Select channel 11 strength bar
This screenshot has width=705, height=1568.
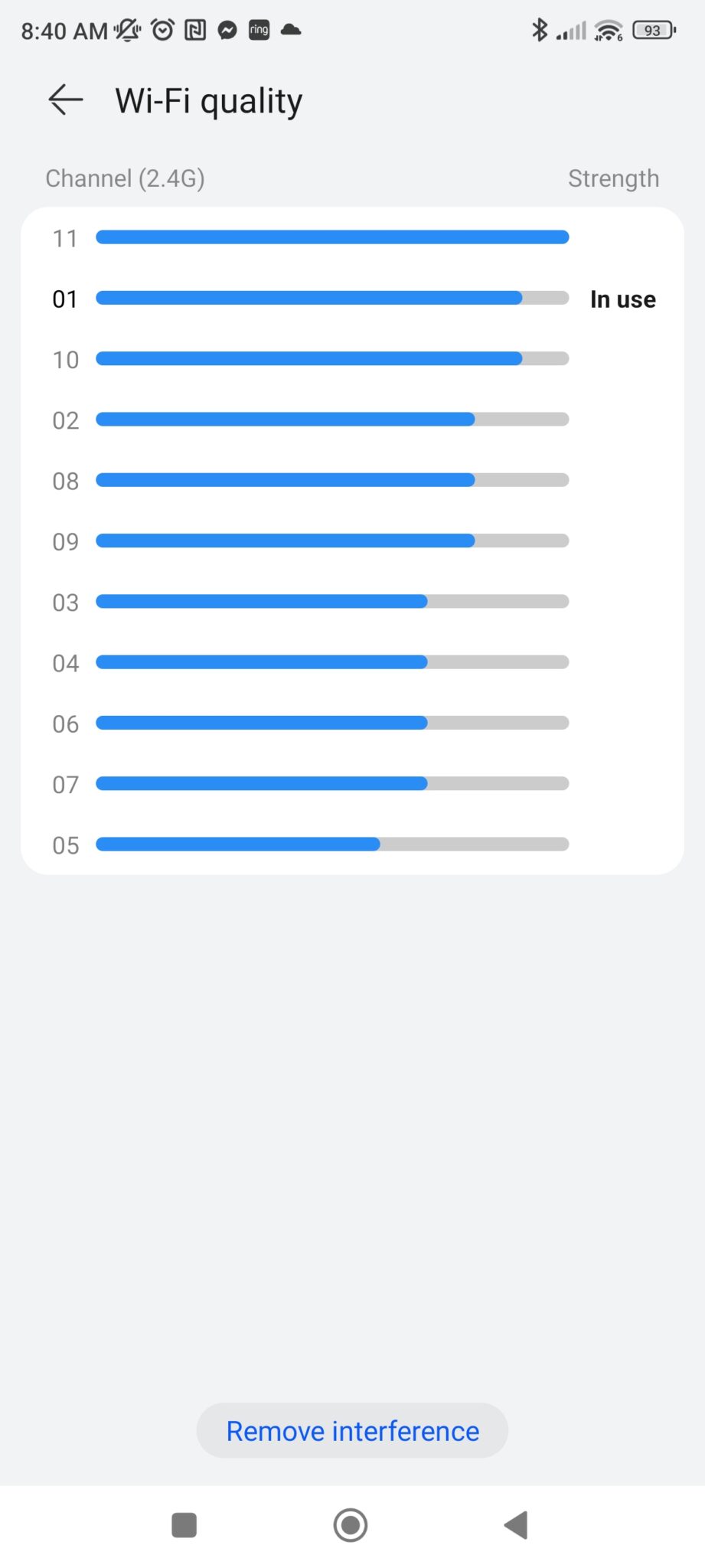[332, 237]
